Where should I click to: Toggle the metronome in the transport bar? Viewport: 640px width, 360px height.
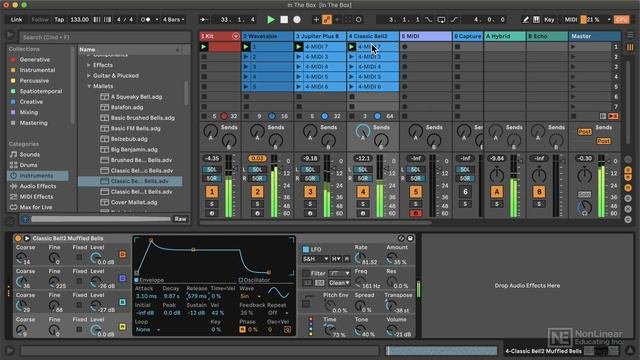[145, 20]
